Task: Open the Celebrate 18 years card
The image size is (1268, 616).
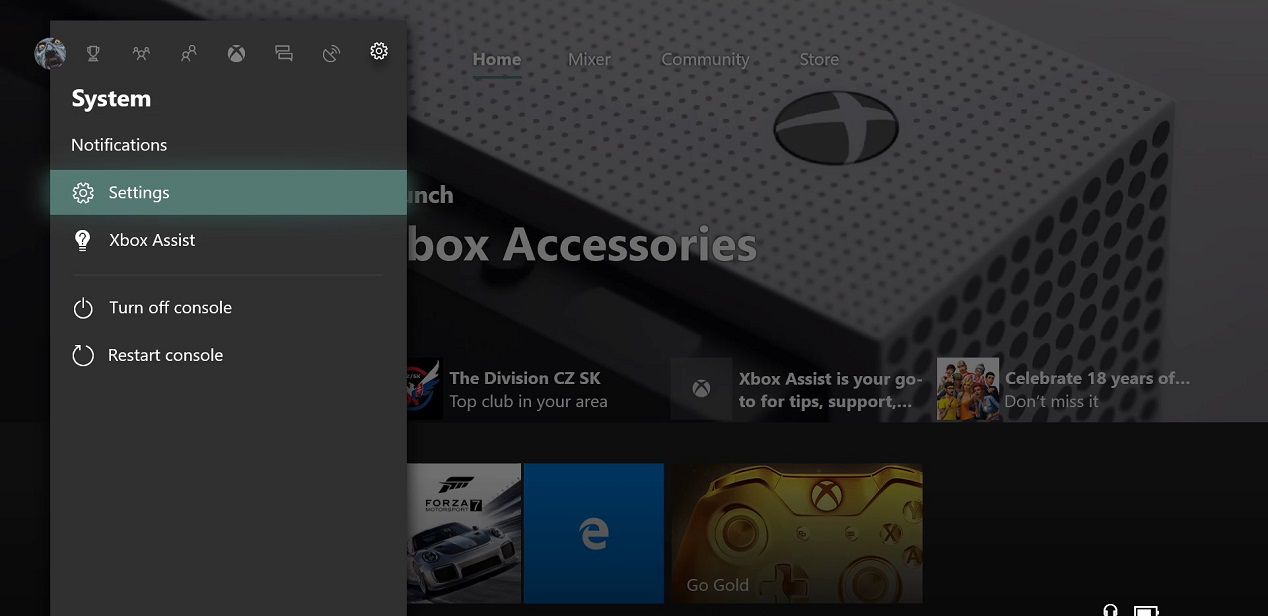Action: 1065,390
